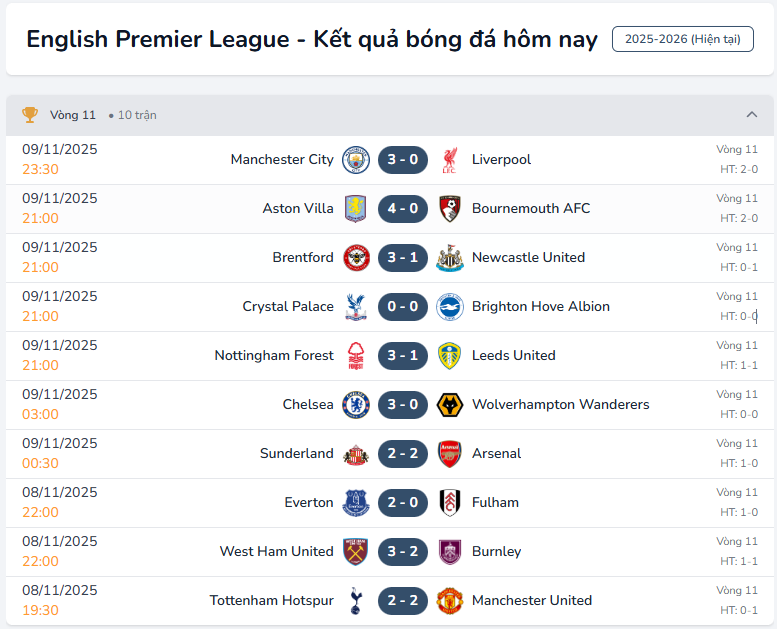777x629 pixels.
Task: Collapse the Vòng 11 round section
Action: [x=752, y=115]
